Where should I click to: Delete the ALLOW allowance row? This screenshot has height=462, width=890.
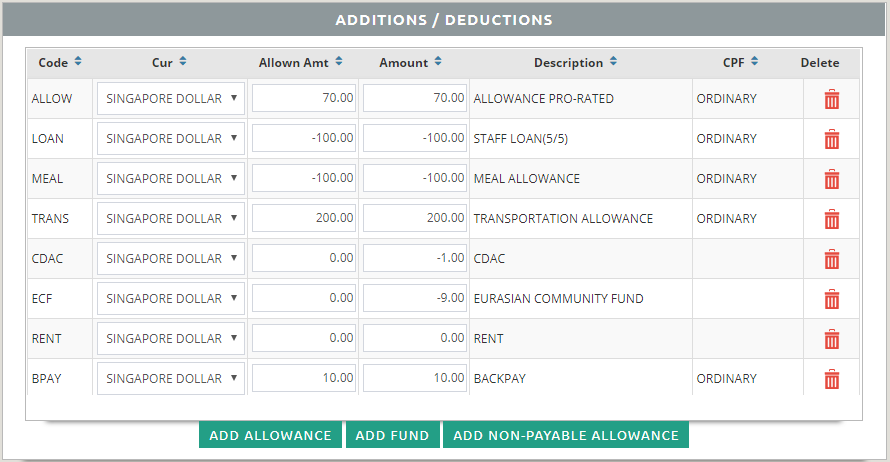click(831, 99)
